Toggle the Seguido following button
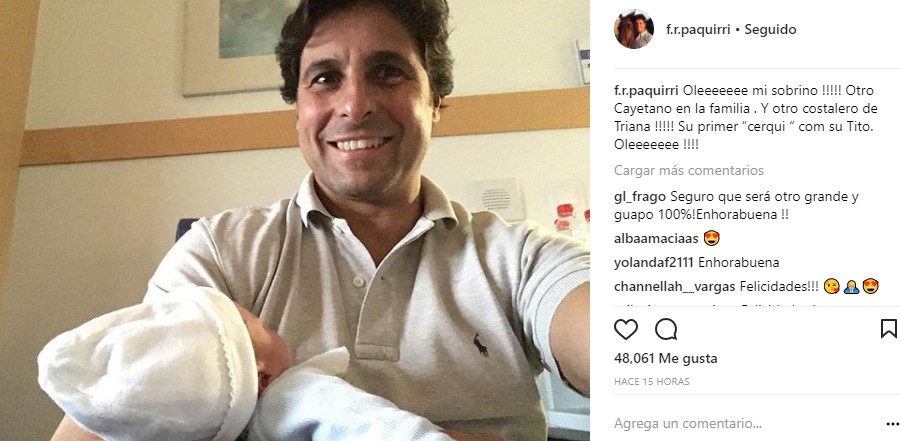Image resolution: width=901 pixels, height=441 pixels. pyautogui.click(x=770, y=29)
